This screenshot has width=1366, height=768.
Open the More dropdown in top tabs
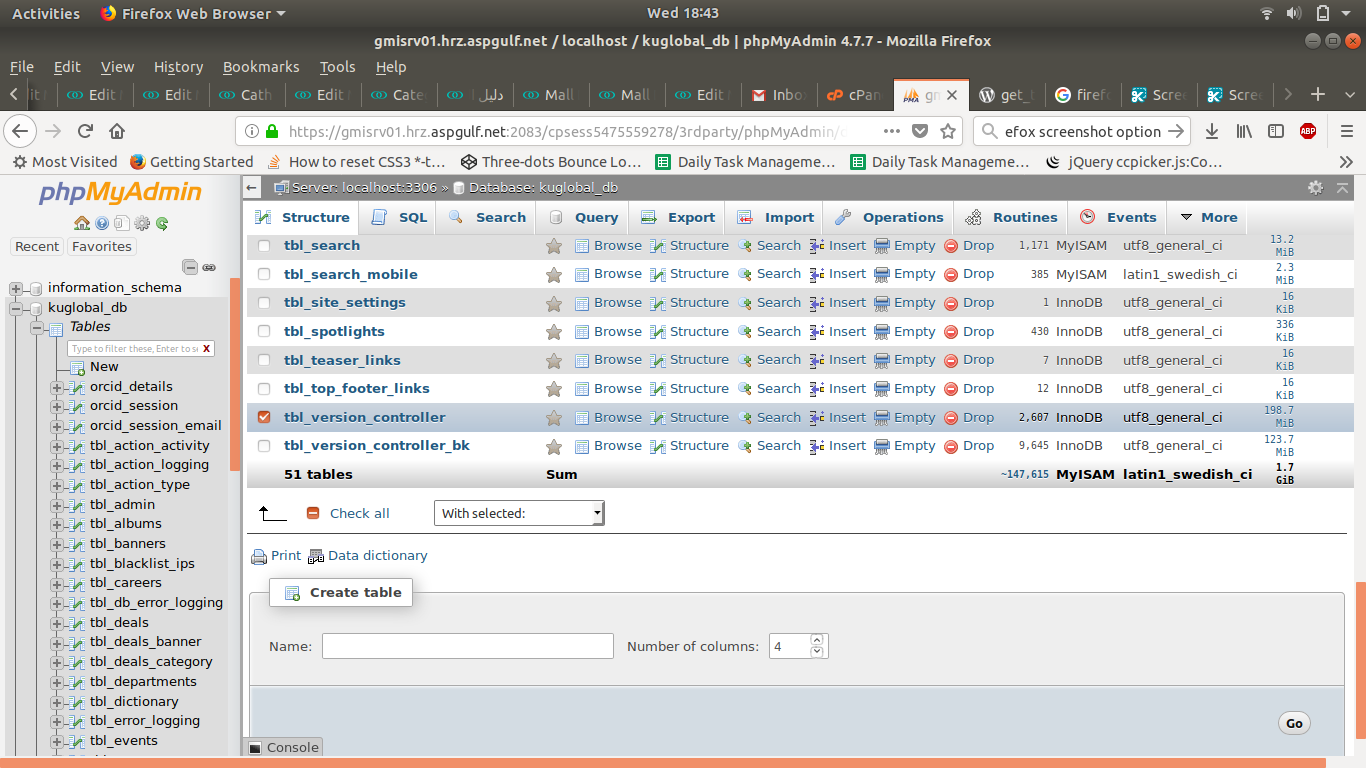point(1208,217)
